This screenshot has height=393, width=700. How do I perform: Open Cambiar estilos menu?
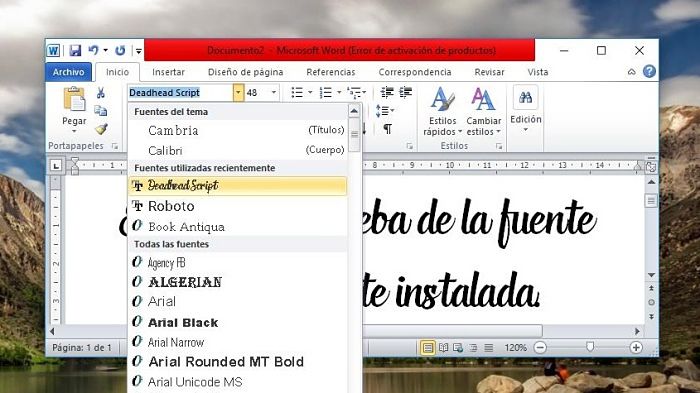[483, 111]
